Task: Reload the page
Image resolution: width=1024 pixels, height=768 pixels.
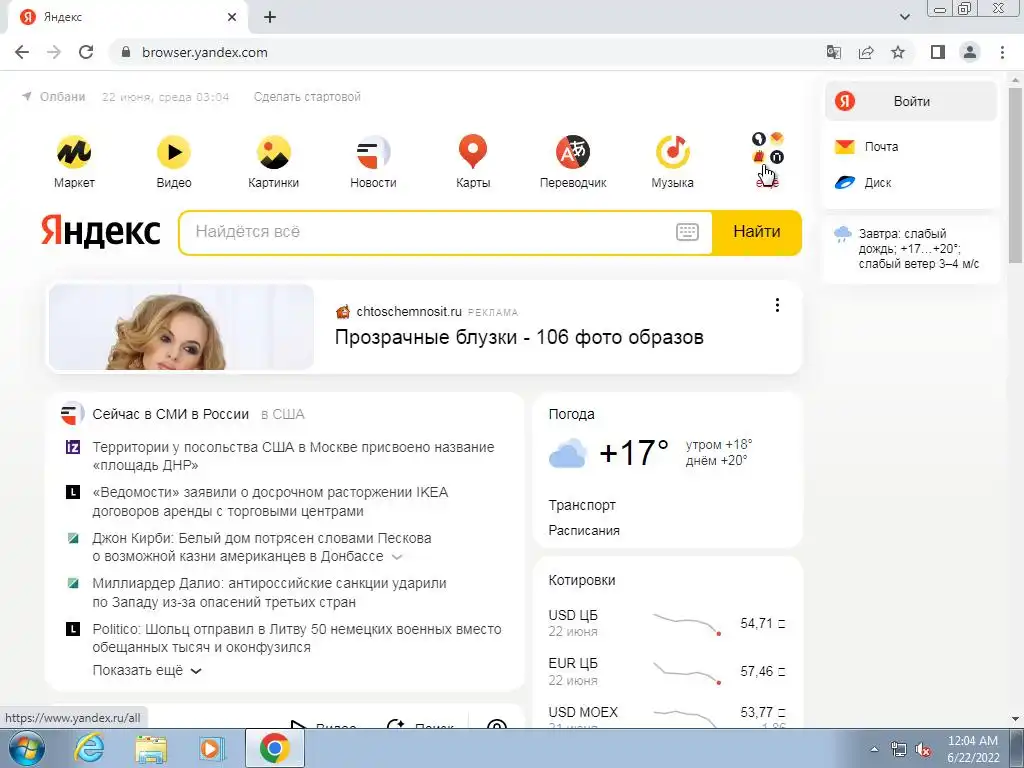Action: point(86,52)
